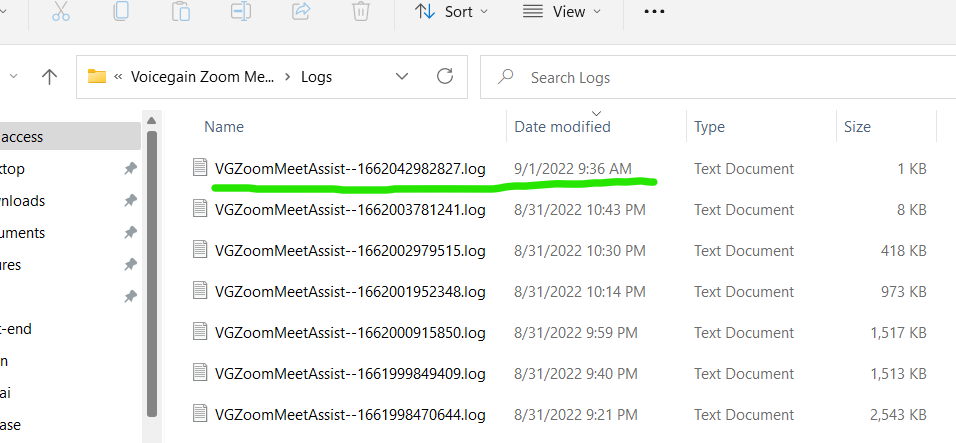Click the 418 KB size cell
Screen dimensions: 956x443
click(x=904, y=250)
